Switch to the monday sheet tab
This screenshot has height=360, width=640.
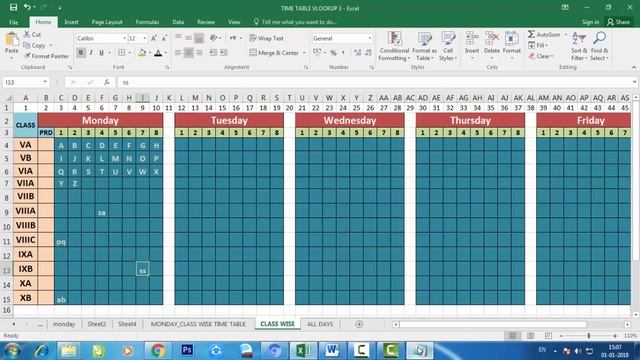[x=64, y=324]
